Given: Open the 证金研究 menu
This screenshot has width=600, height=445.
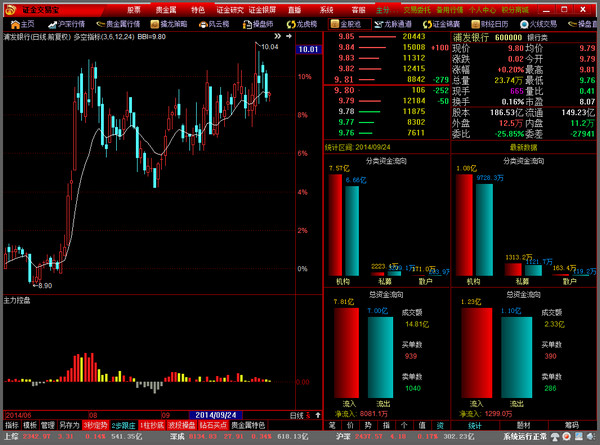Looking at the screenshot, I should [230, 10].
